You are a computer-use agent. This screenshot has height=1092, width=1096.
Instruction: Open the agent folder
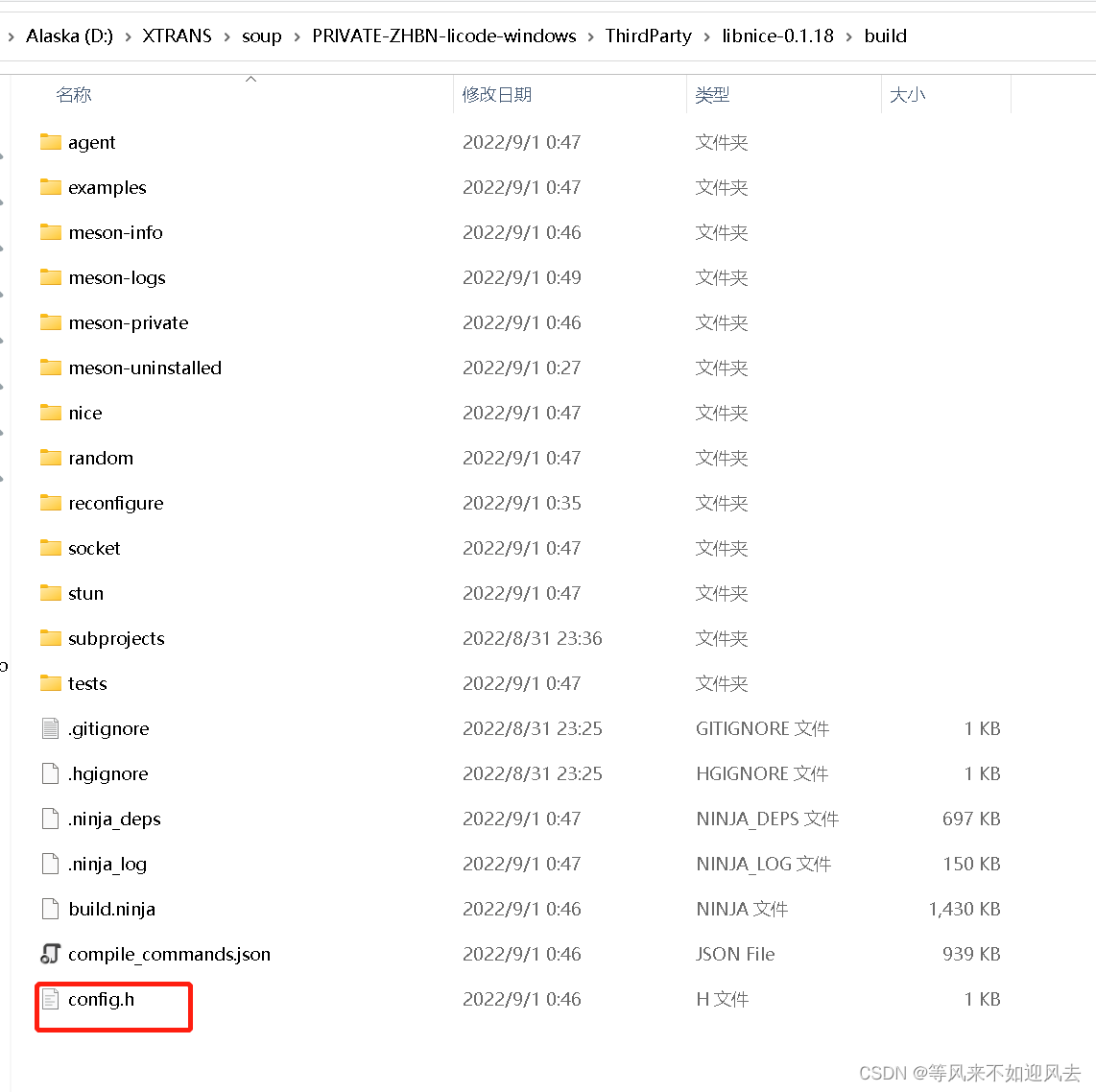pos(92,142)
